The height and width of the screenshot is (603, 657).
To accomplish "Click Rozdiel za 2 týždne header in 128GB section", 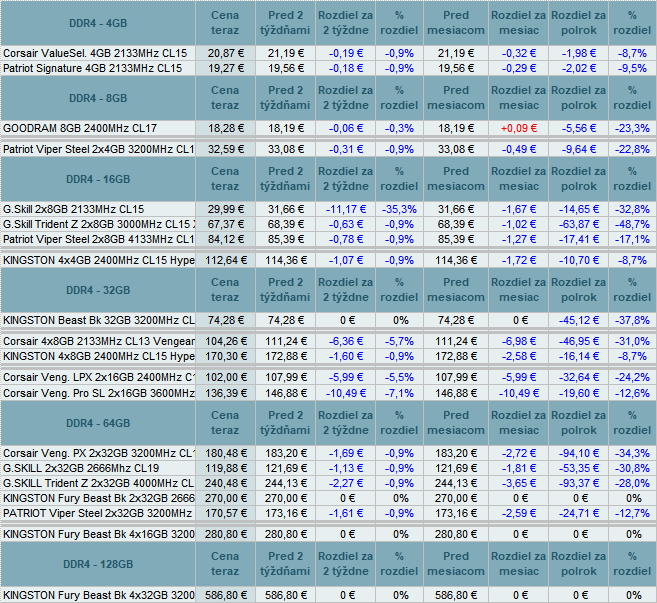I will point(346,564).
